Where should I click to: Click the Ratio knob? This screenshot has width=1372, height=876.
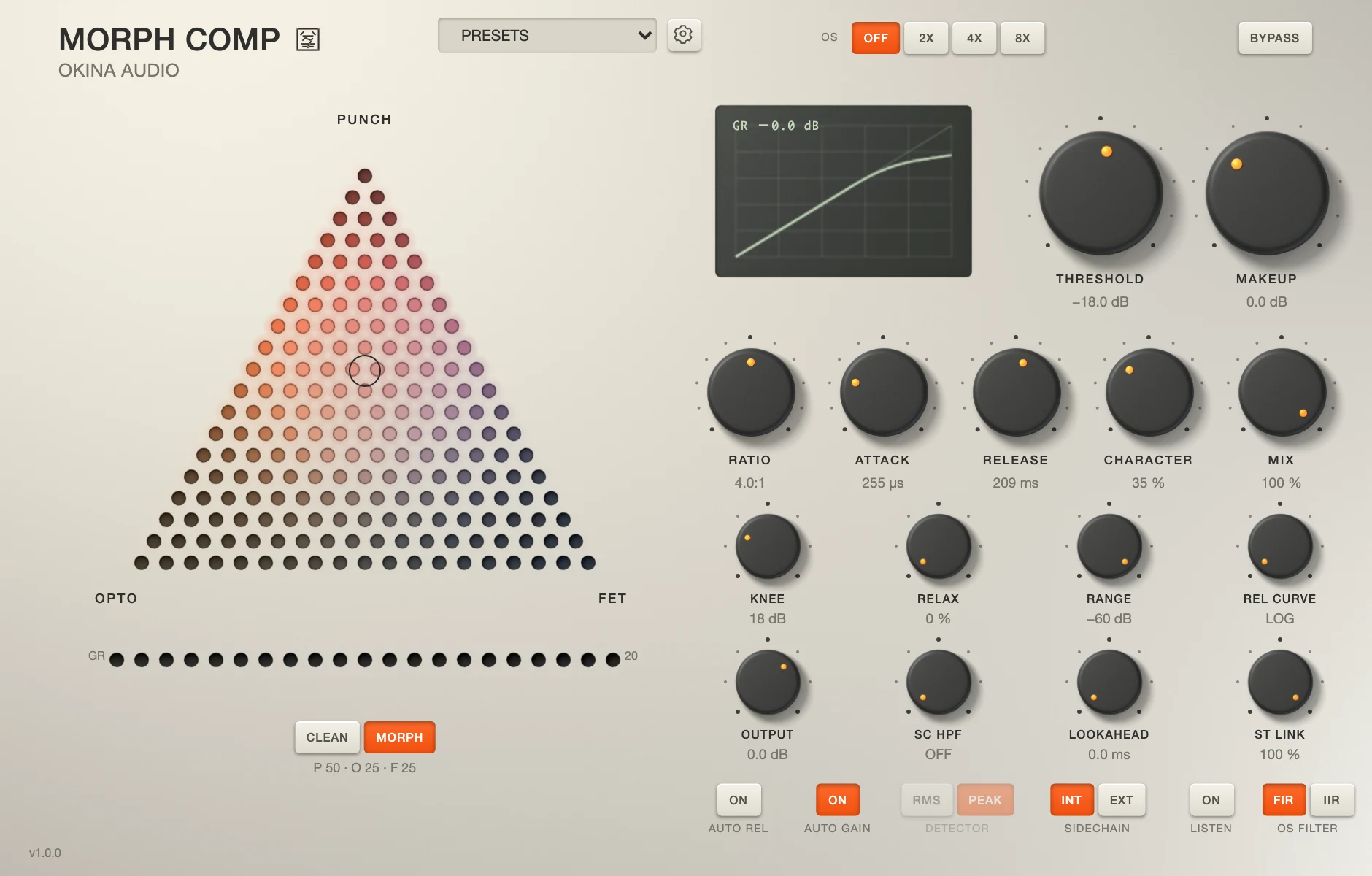tap(750, 393)
